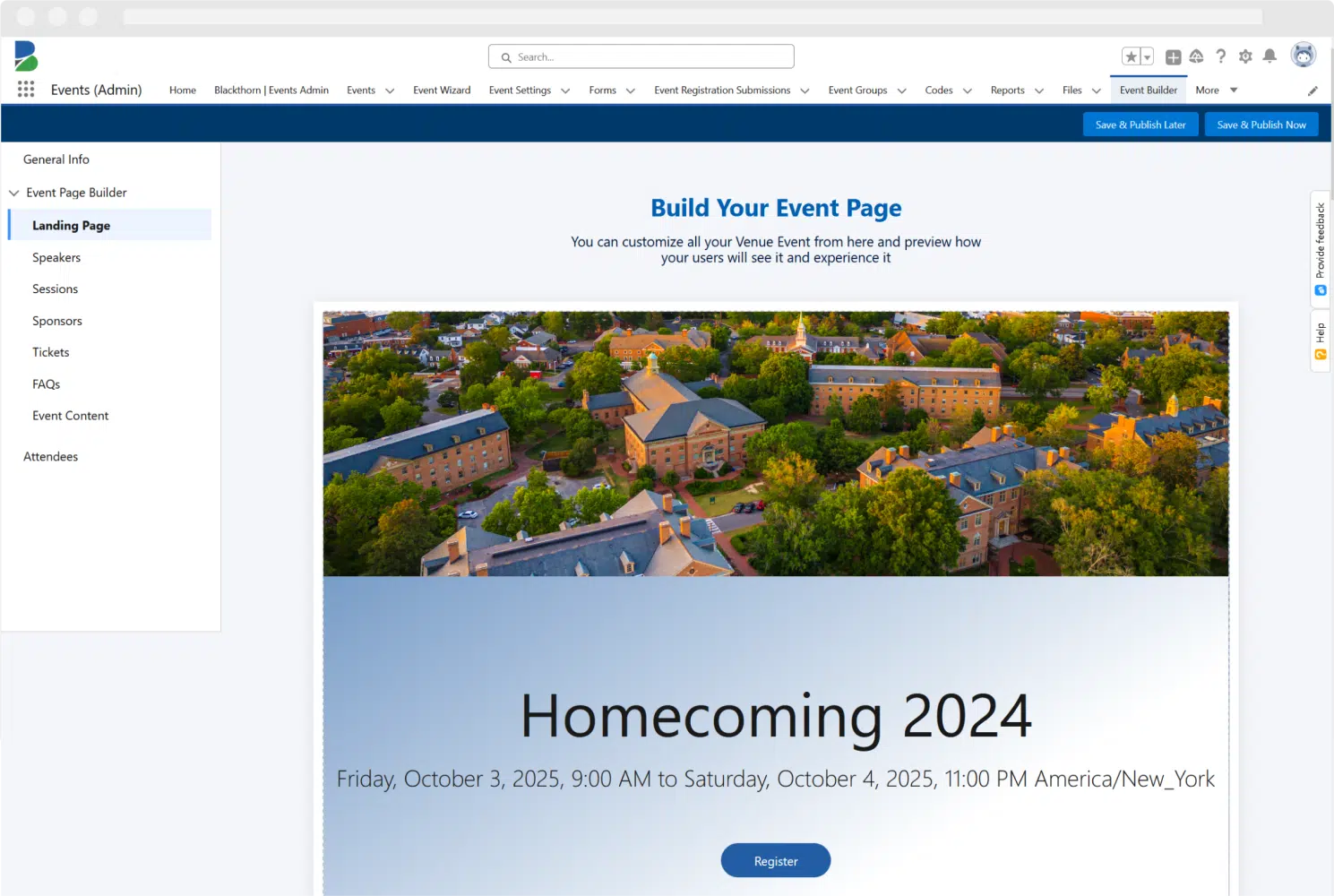Expand the Events tab dropdown chevron
This screenshot has height=896, width=1334.
[x=390, y=90]
